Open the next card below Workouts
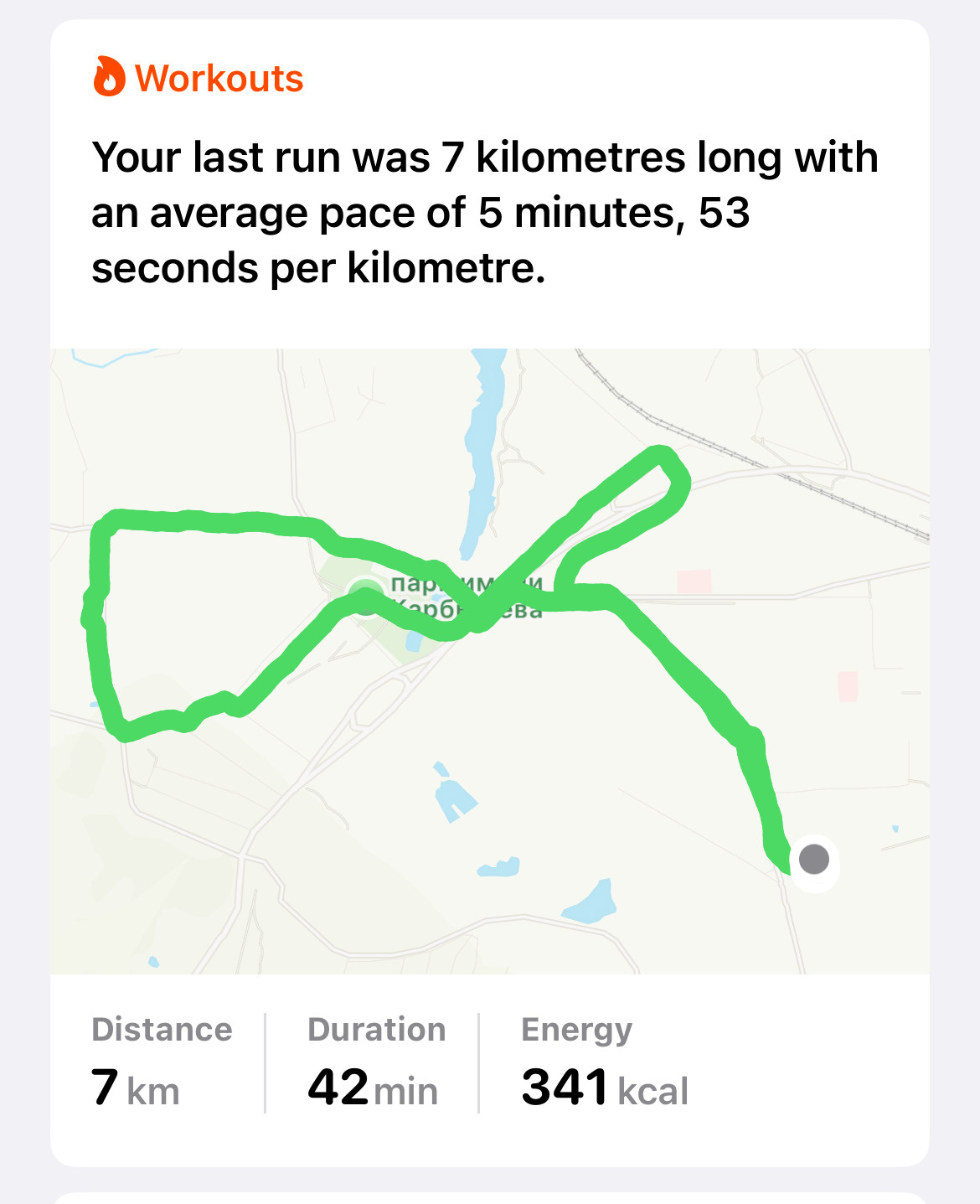 pos(490,1198)
